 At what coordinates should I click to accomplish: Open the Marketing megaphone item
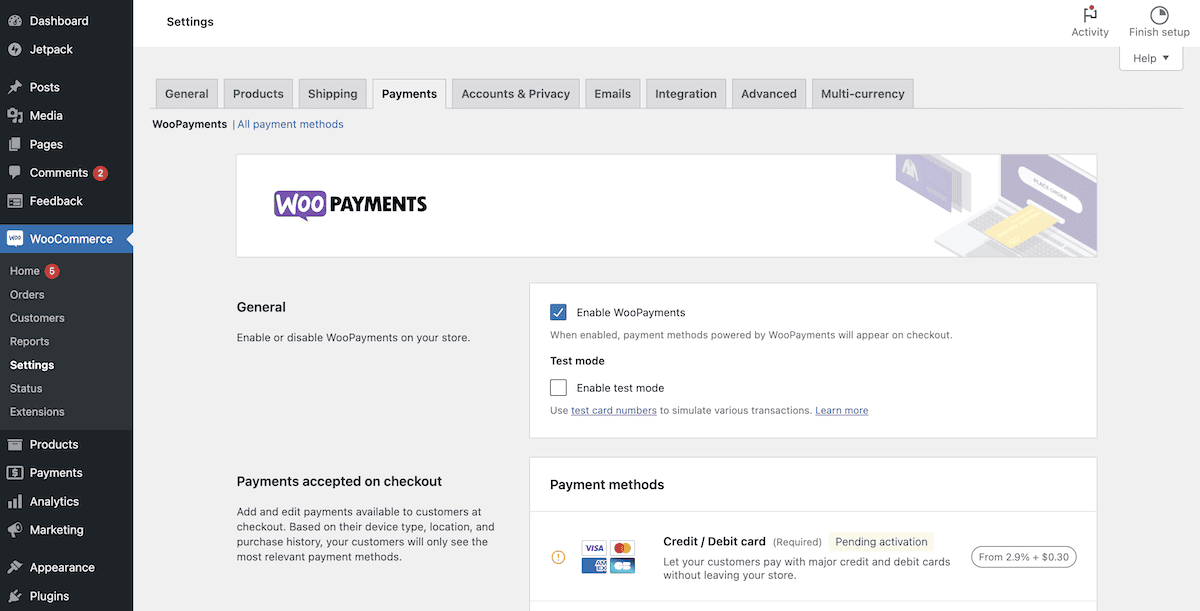[x=56, y=530]
